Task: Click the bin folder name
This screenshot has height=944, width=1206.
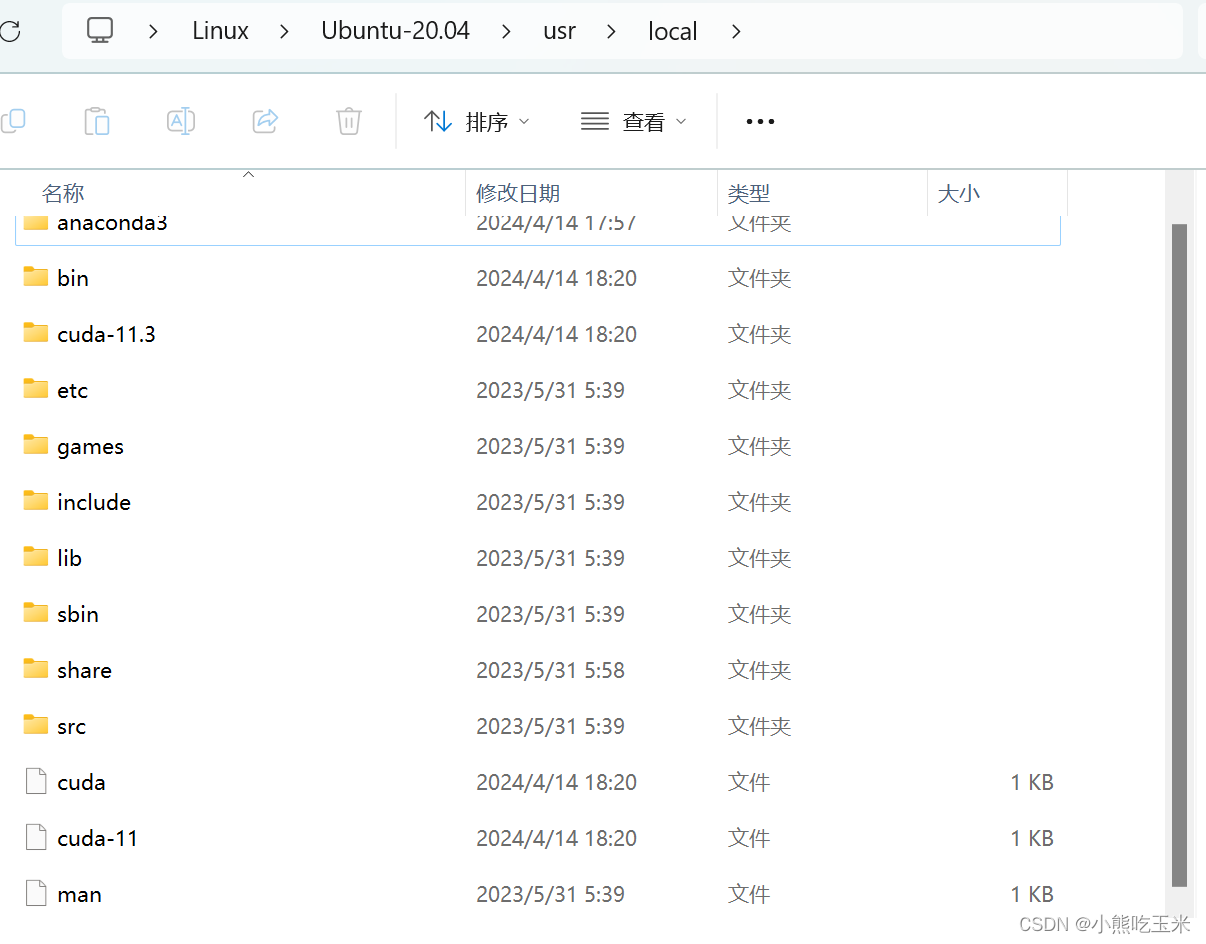Action: click(x=73, y=278)
